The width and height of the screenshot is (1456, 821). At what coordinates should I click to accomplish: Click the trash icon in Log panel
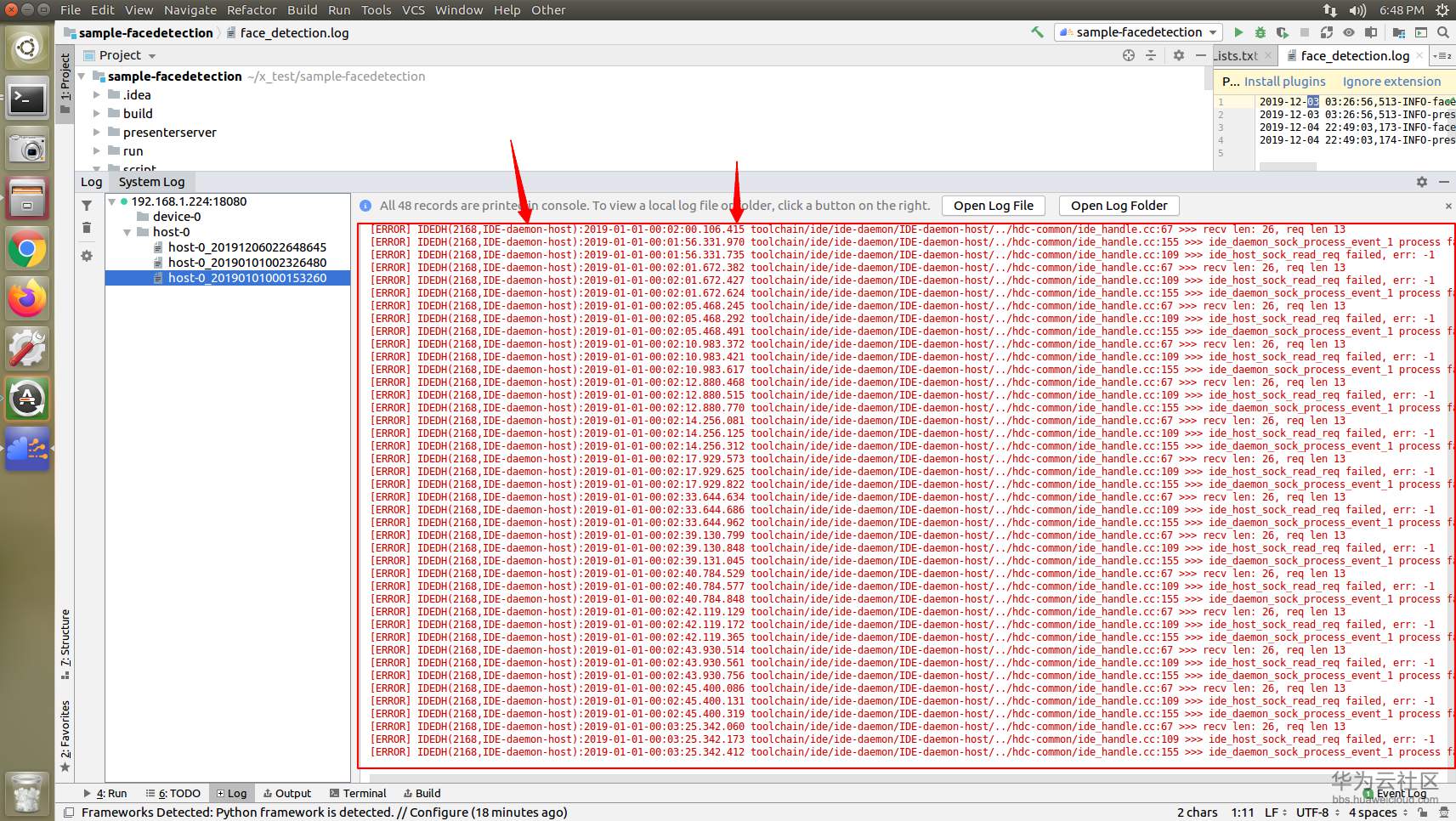tap(87, 228)
